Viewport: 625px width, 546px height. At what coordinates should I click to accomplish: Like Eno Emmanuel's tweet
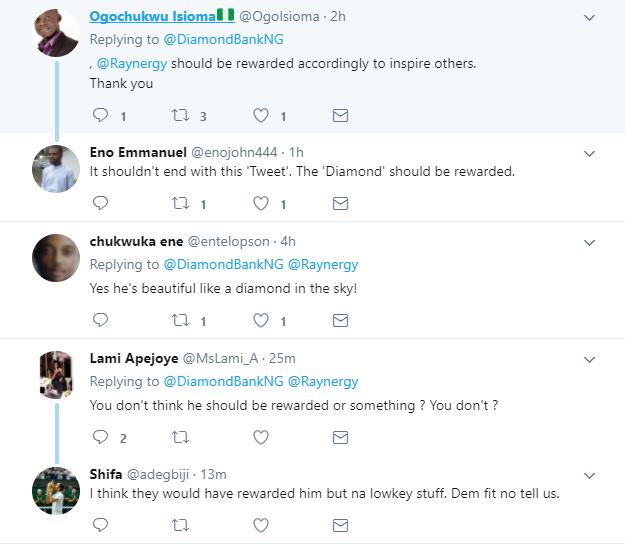click(x=260, y=204)
